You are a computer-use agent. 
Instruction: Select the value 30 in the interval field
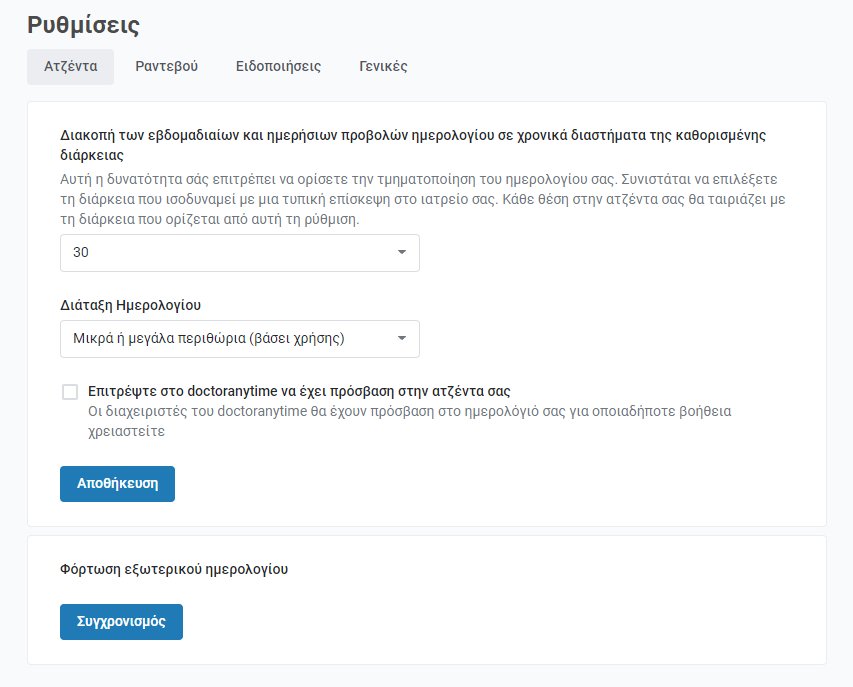pyautogui.click(x=81, y=252)
